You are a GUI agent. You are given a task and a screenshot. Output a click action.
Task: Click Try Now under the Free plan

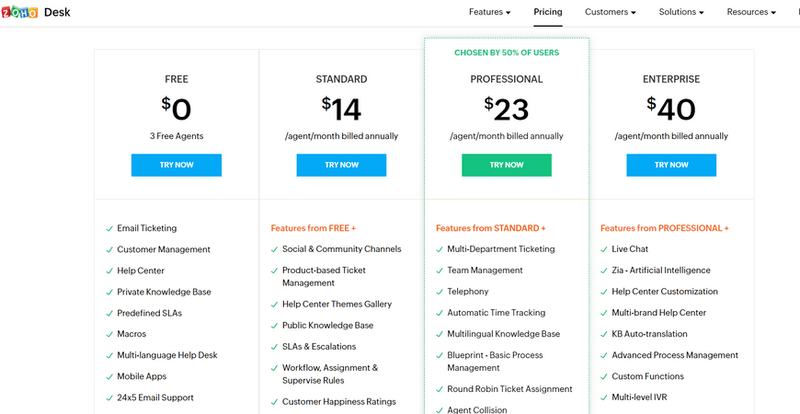[177, 165]
